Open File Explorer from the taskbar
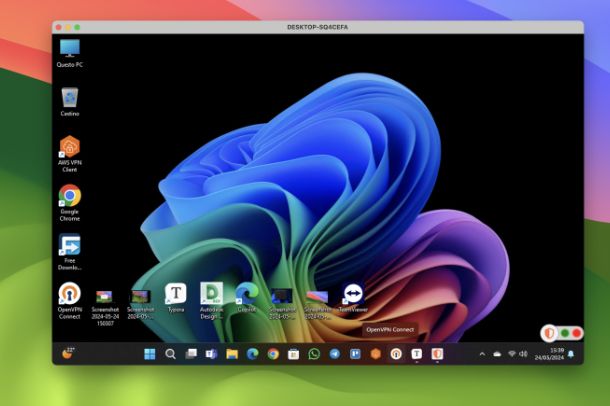The height and width of the screenshot is (406, 610). click(232, 354)
